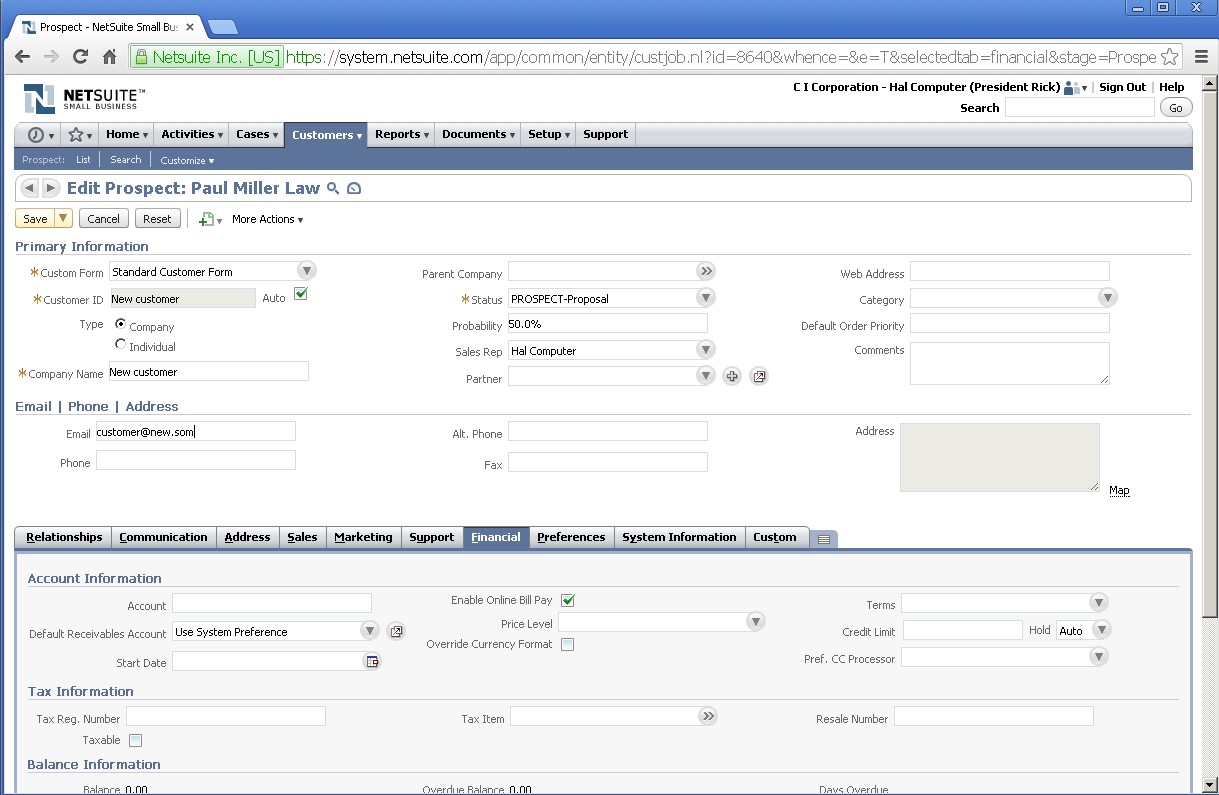Select the Individual type radio button
The image size is (1219, 795).
(121, 345)
